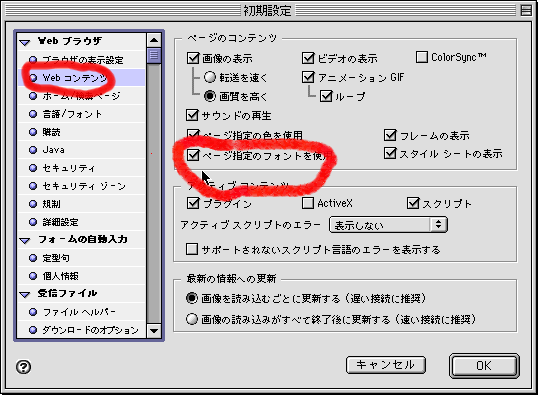Select 詳細設定 in the sidebar

pos(81,222)
